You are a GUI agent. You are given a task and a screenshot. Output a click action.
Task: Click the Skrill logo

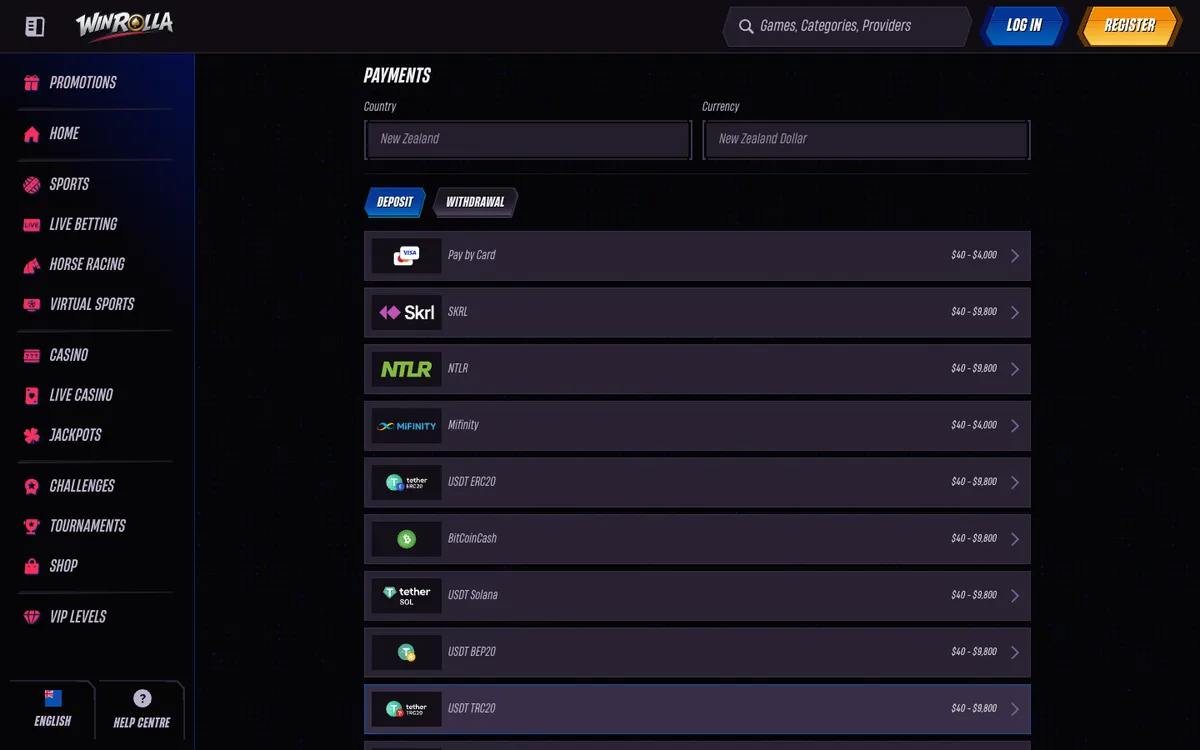406,313
